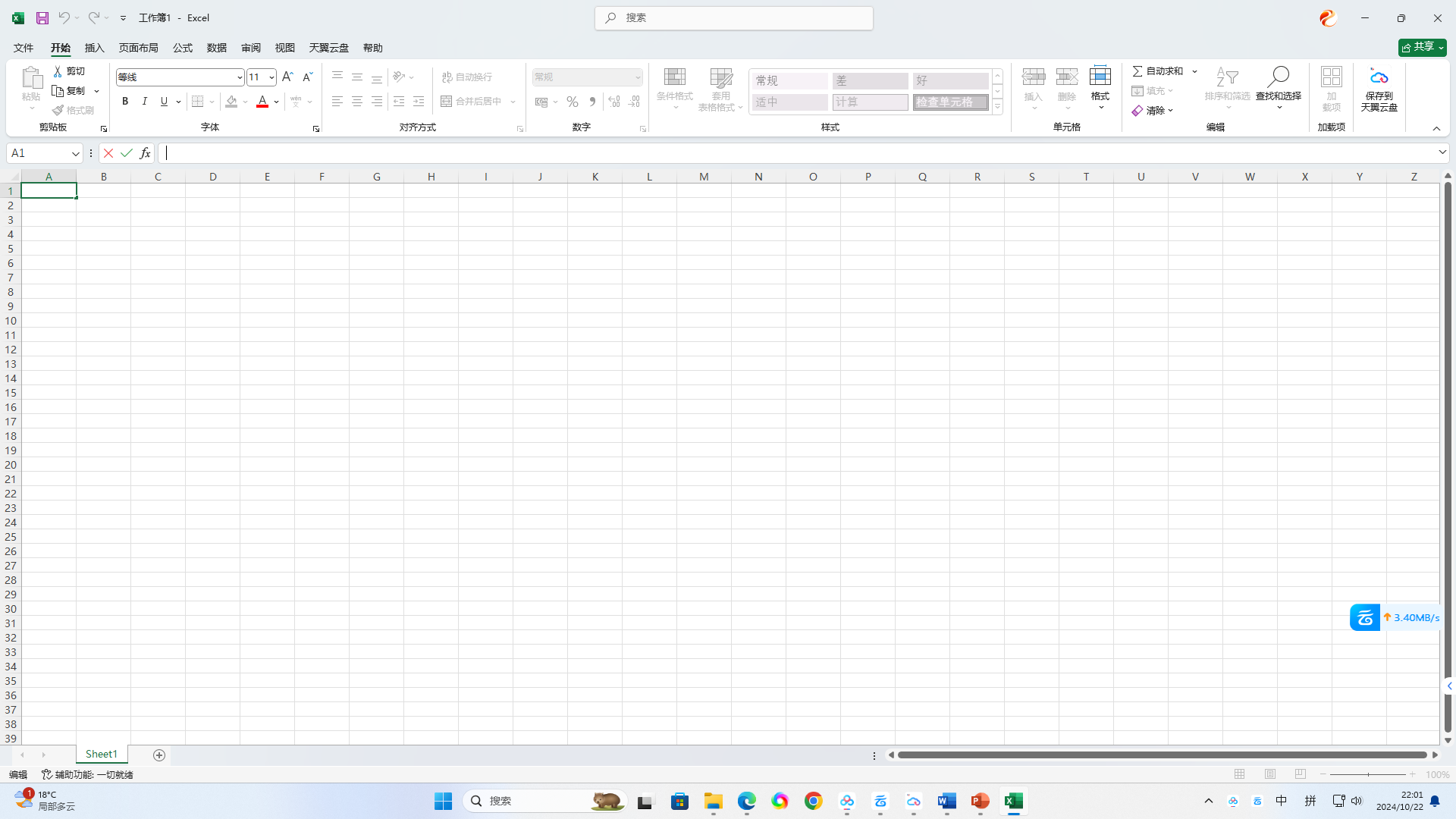Viewport: 1456px width, 819px height.
Task: Click the Name Box showing A1
Action: [x=39, y=152]
